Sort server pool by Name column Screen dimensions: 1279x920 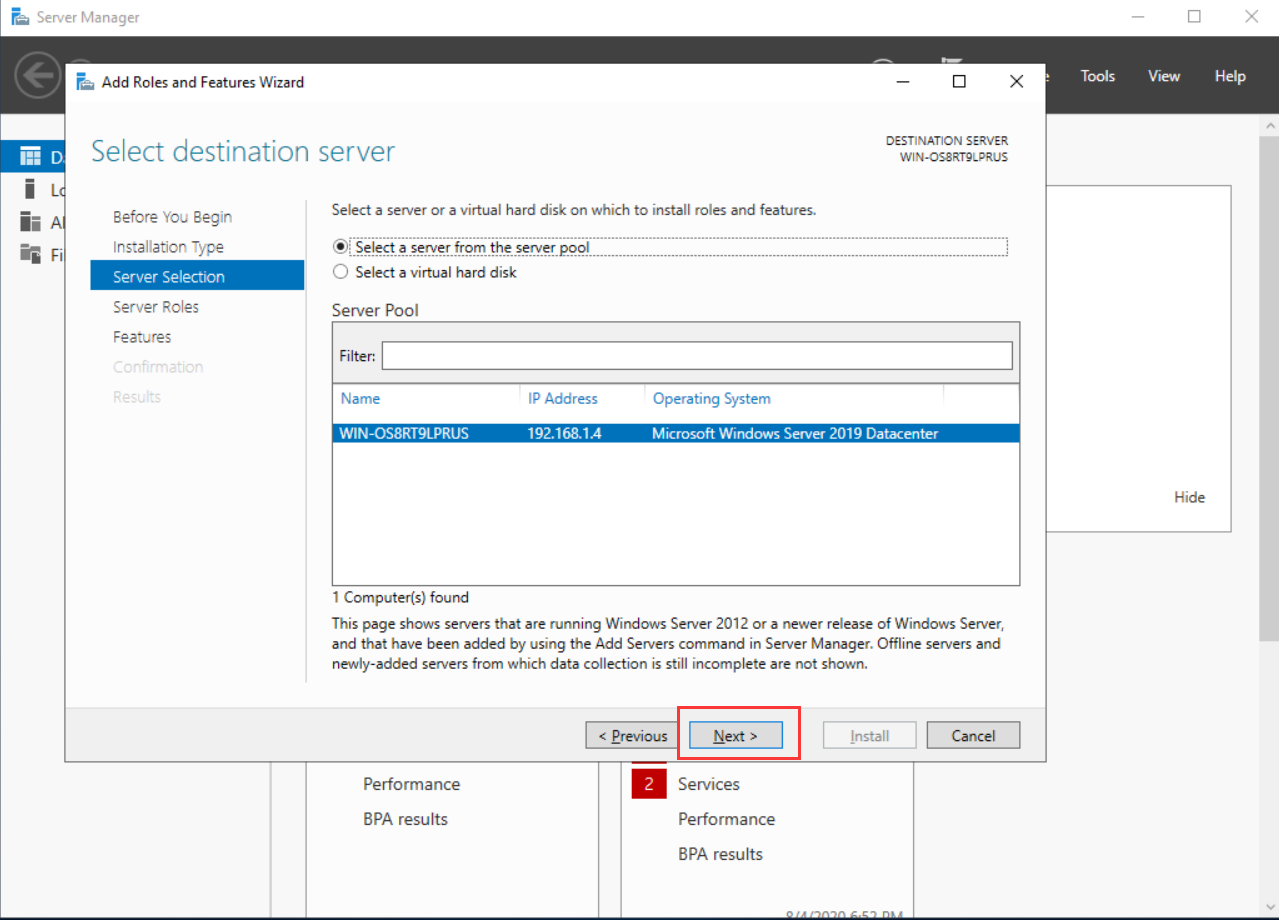click(360, 398)
